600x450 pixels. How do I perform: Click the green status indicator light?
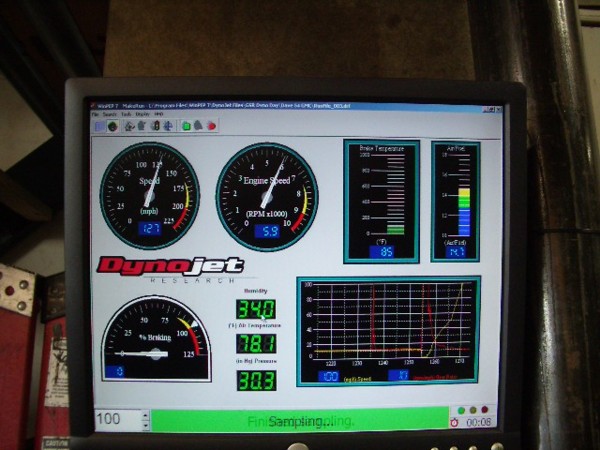coord(461,410)
